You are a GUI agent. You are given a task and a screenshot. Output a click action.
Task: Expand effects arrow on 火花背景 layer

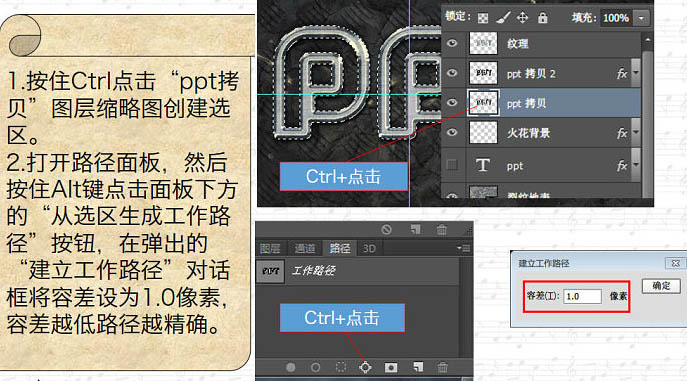[x=636, y=132]
